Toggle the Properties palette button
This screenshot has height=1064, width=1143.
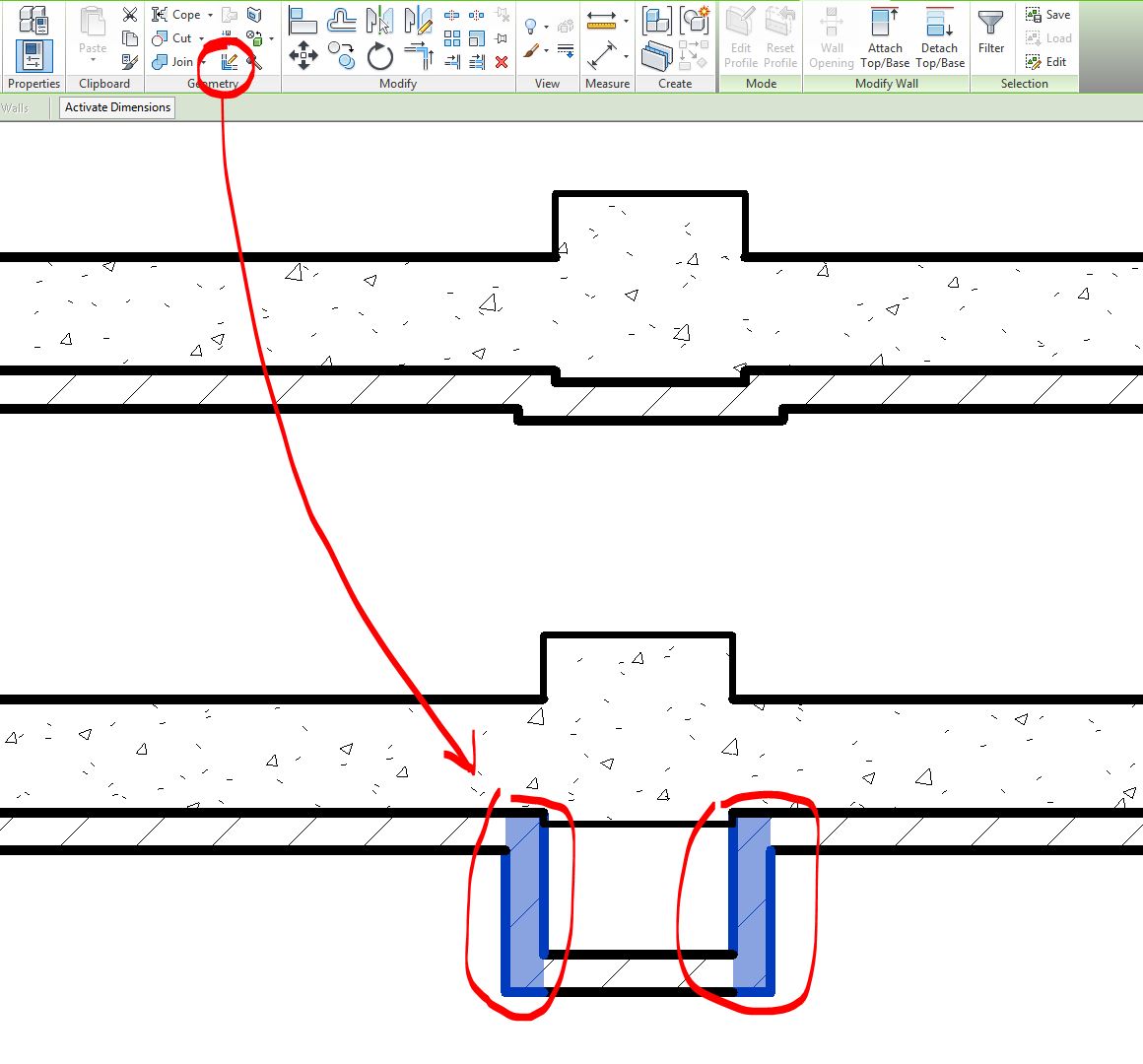point(34,56)
